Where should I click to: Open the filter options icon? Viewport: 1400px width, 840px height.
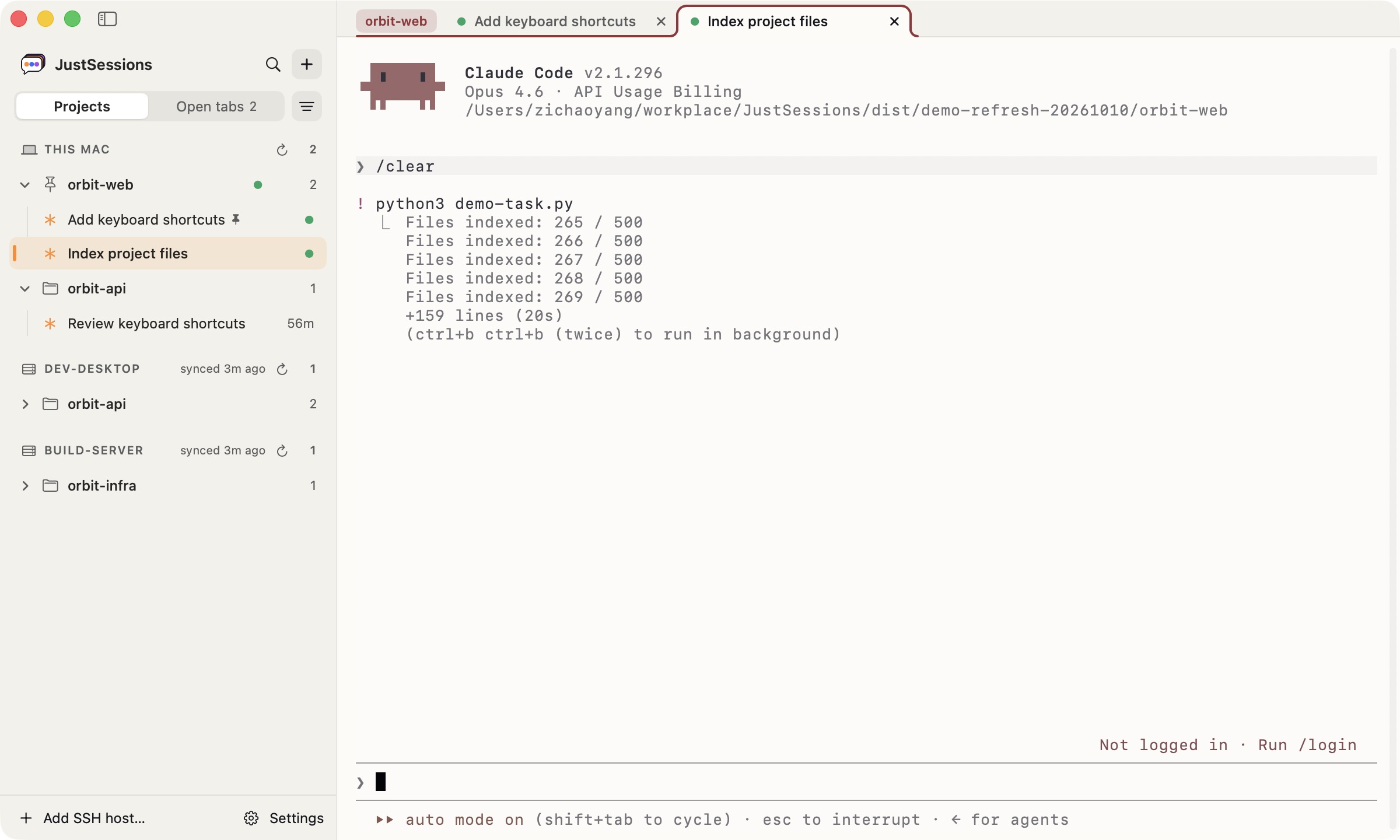(x=307, y=106)
